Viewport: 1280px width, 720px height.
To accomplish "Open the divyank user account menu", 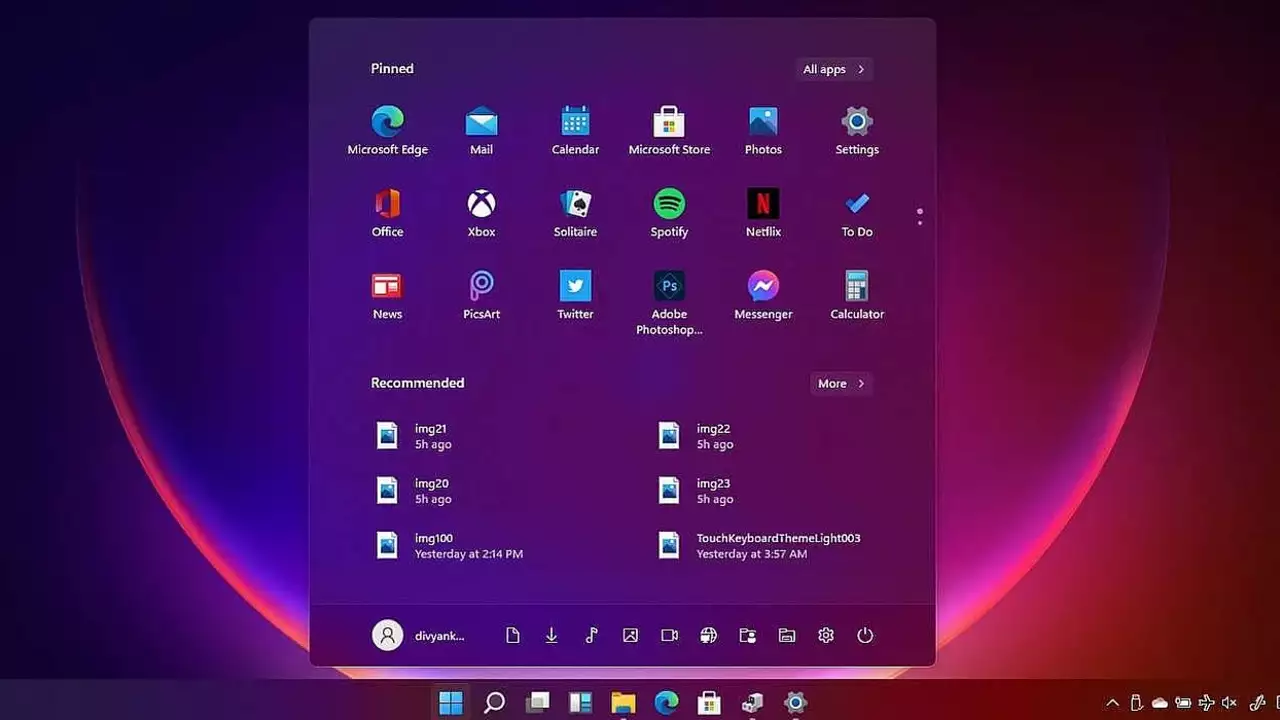I will pos(419,635).
